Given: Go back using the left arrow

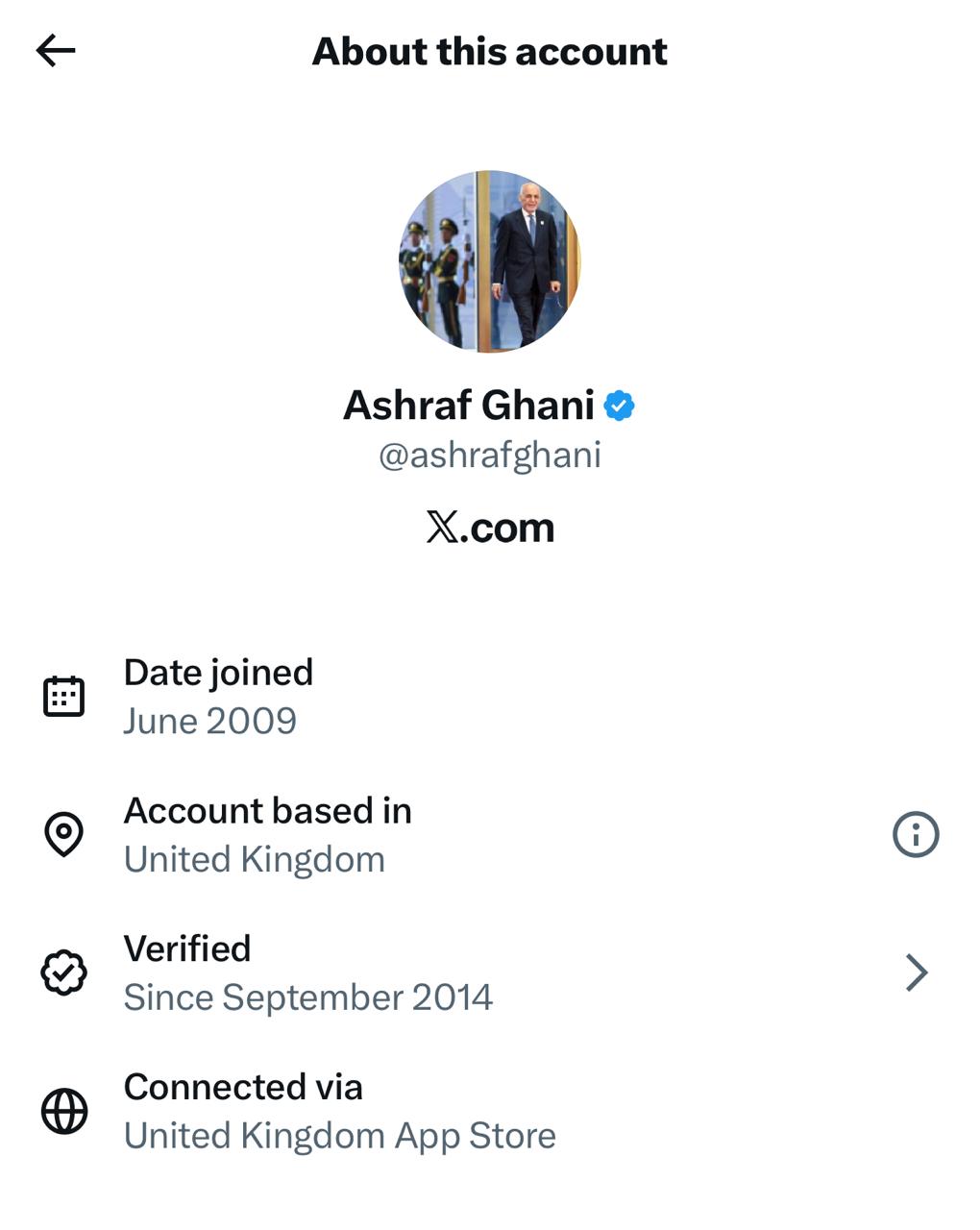Looking at the screenshot, I should tap(56, 51).
